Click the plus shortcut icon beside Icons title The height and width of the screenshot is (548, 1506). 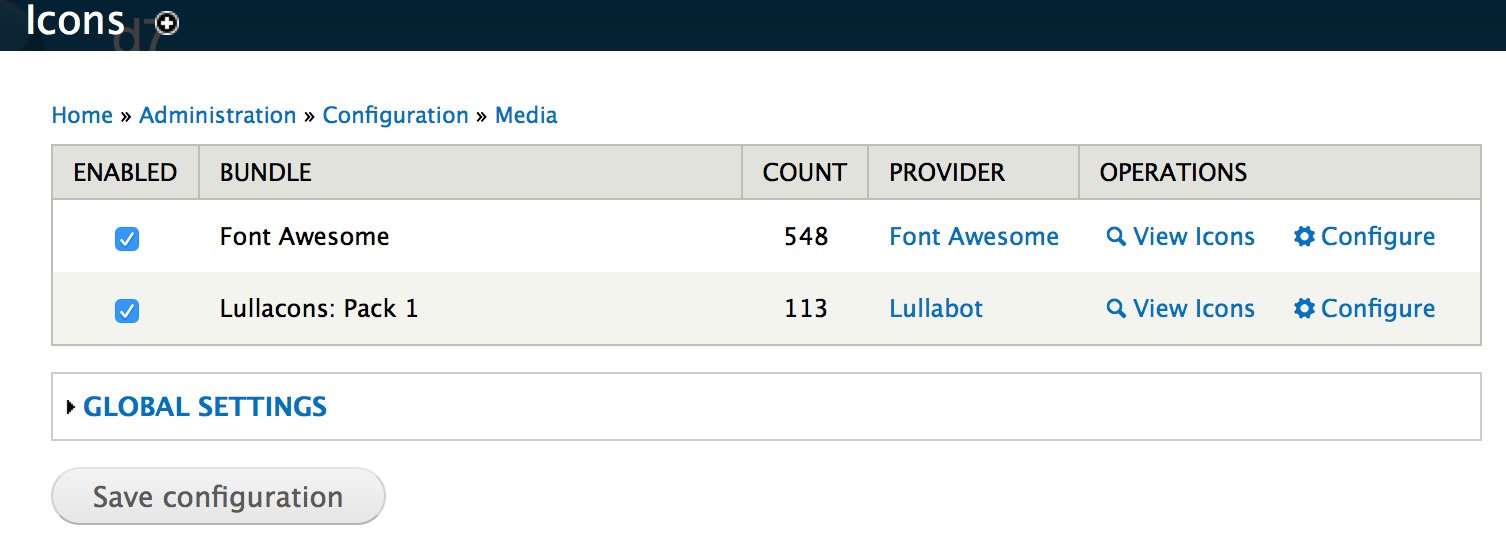(168, 23)
